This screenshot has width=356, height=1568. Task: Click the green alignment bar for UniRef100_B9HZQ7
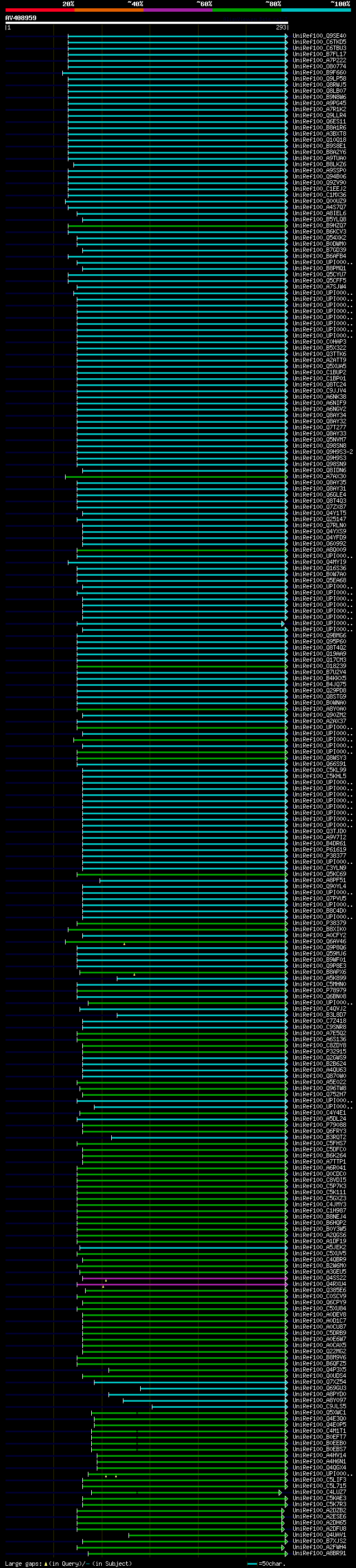pyautogui.click(x=177, y=226)
